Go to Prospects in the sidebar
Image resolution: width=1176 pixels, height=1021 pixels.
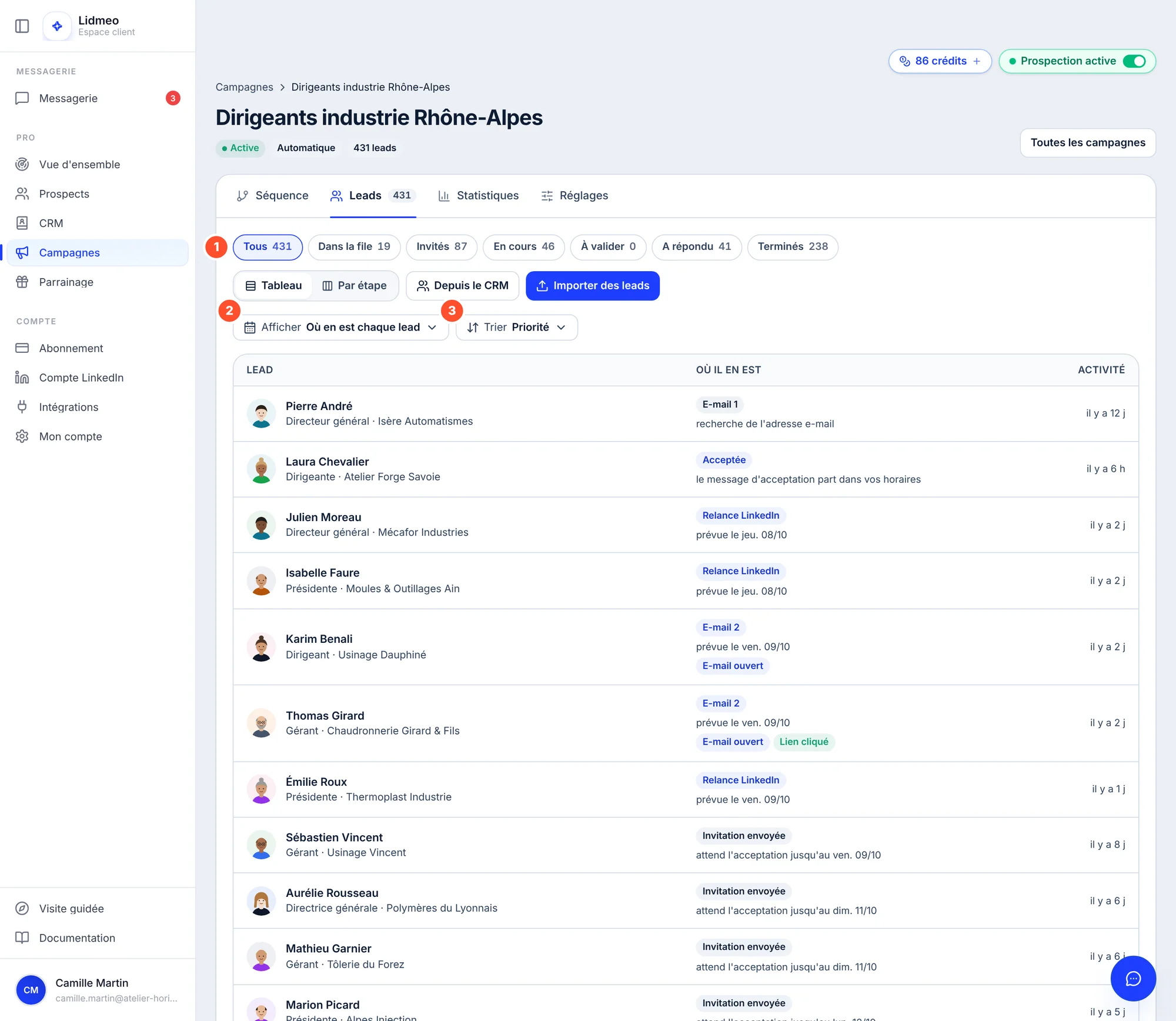[x=97, y=194]
